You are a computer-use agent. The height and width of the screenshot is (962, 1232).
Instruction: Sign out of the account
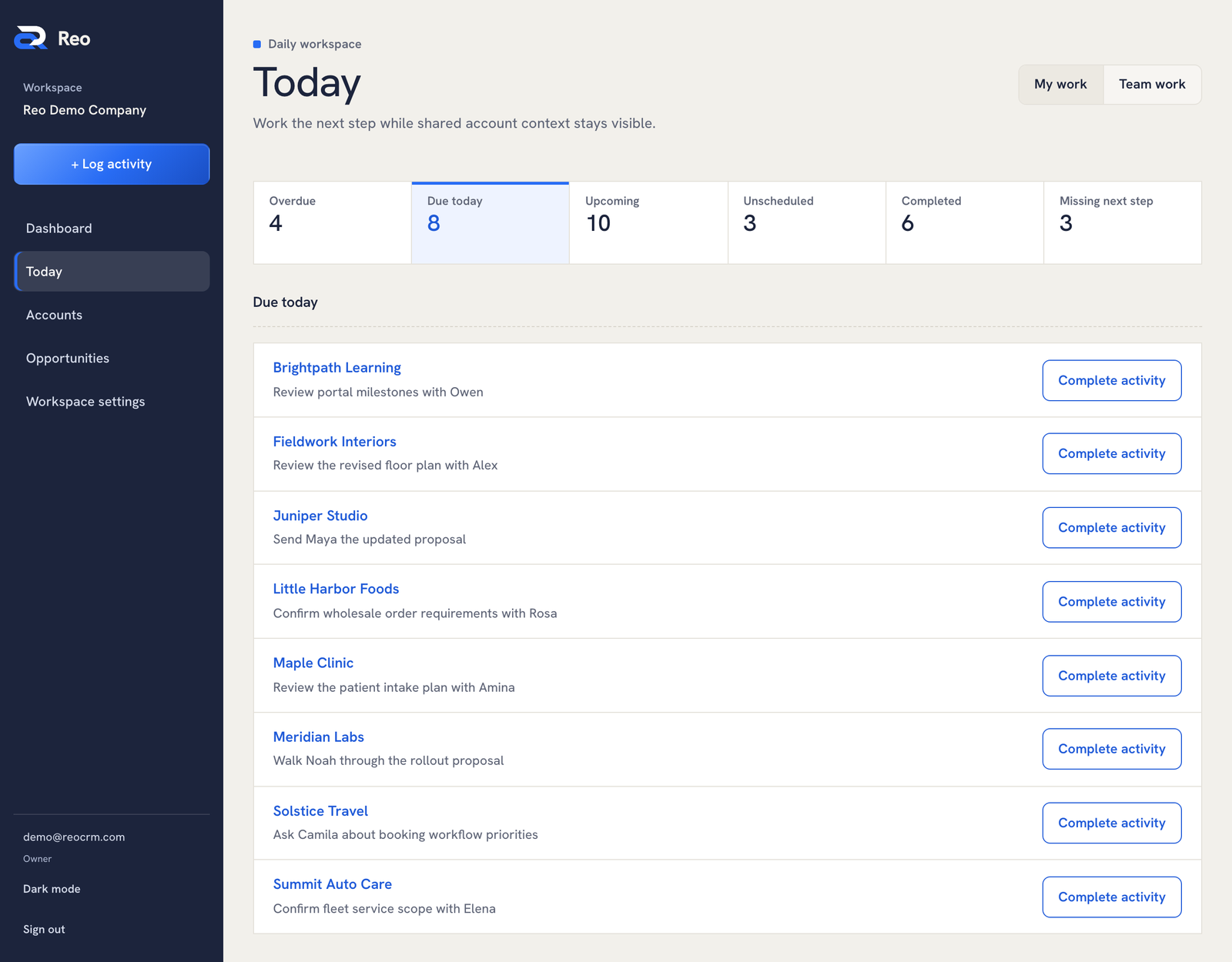point(44,930)
